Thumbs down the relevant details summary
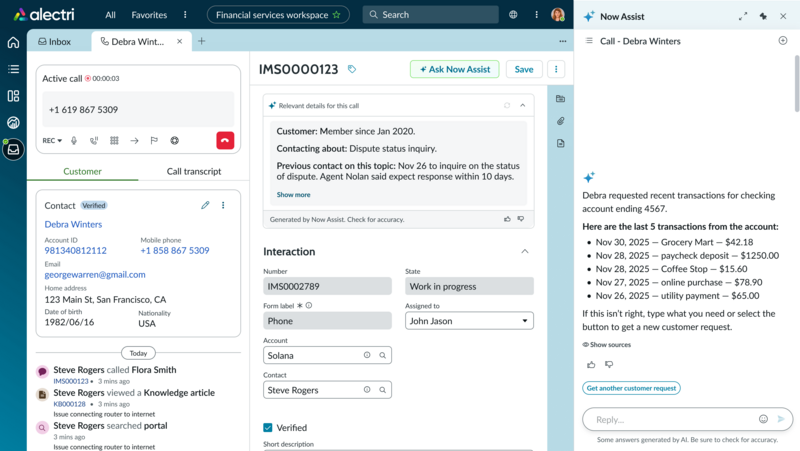Screen dimensions: 800x451 [521, 219]
